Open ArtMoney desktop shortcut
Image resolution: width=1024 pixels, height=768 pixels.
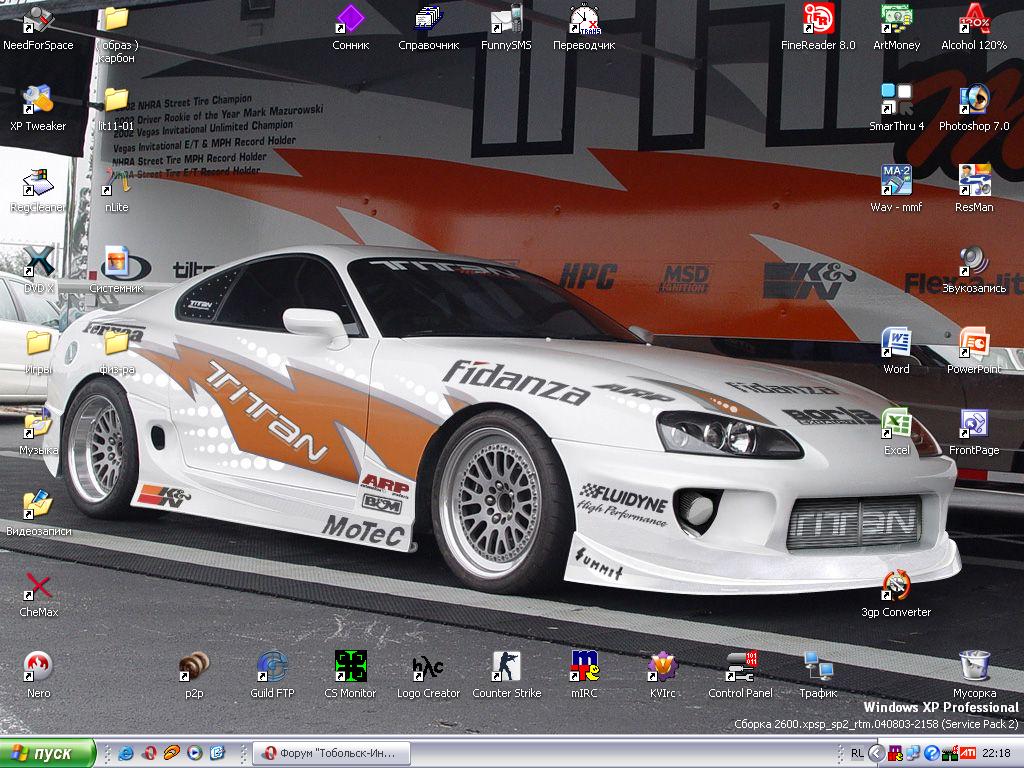pos(896,28)
